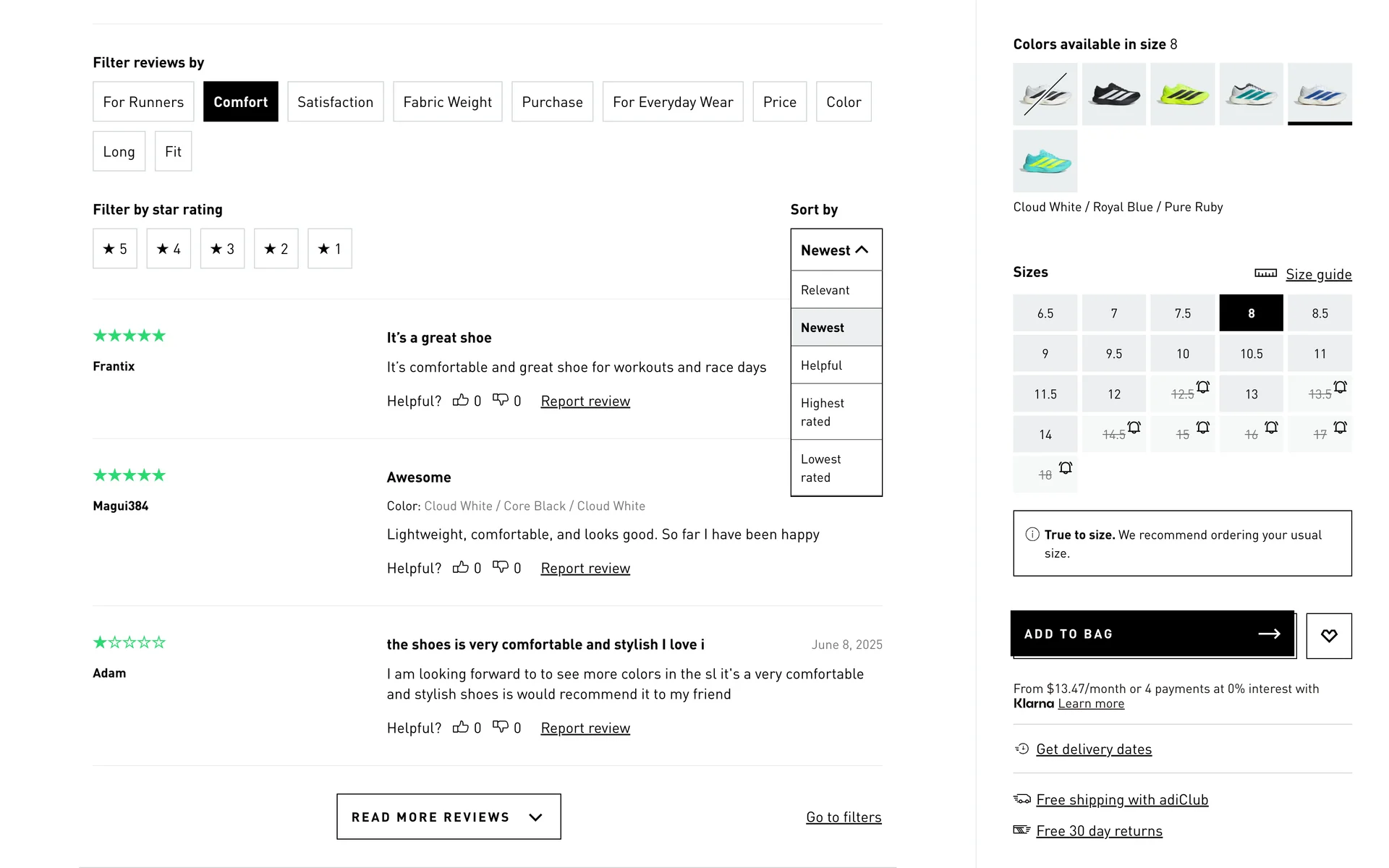Toggle the 1-star rating filter

(329, 249)
